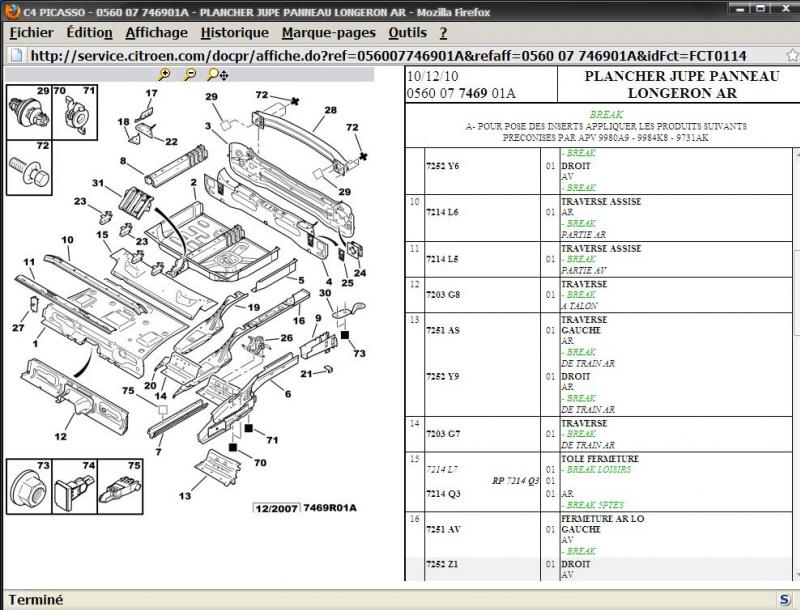The height and width of the screenshot is (610, 800).
Task: Click the zoom out magnifier icon
Action: pyautogui.click(x=189, y=74)
